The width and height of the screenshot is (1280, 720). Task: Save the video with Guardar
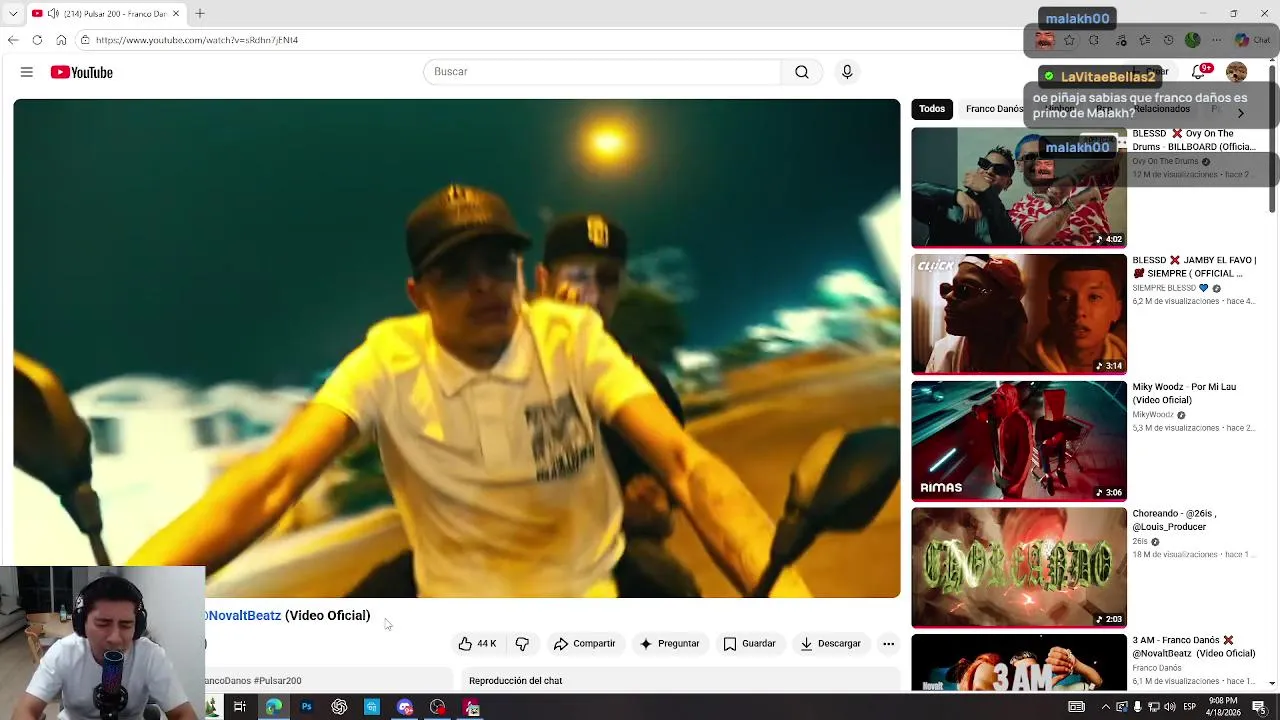click(750, 644)
